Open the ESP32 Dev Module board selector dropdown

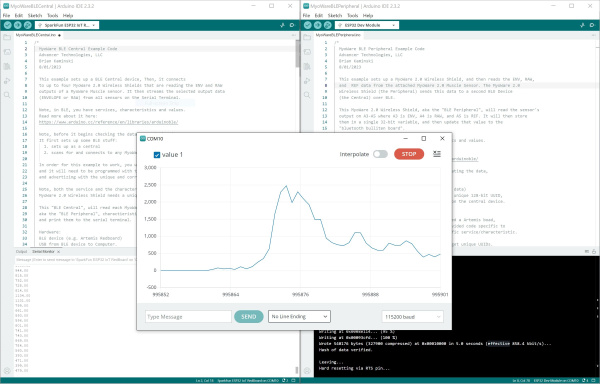coord(367,25)
